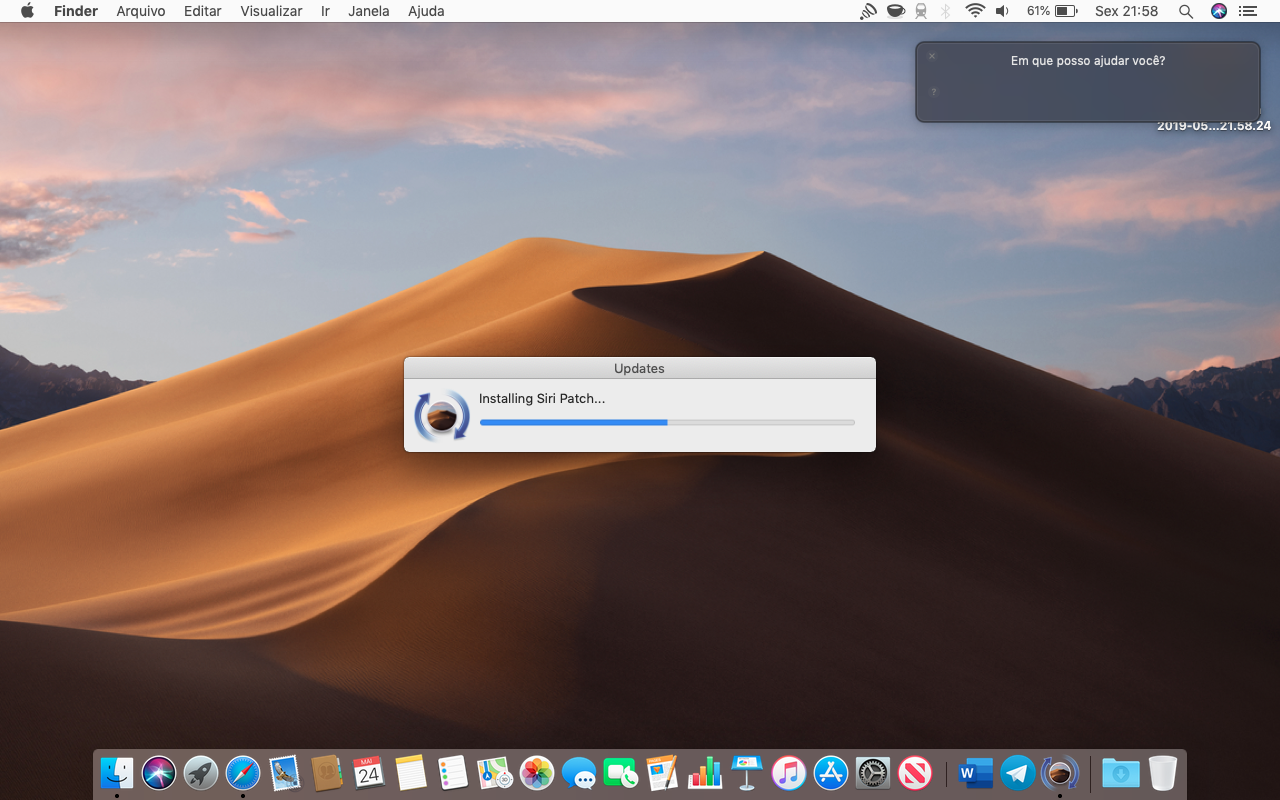This screenshot has width=1280, height=800.
Task: Open the Visualizar menu
Action: [271, 11]
